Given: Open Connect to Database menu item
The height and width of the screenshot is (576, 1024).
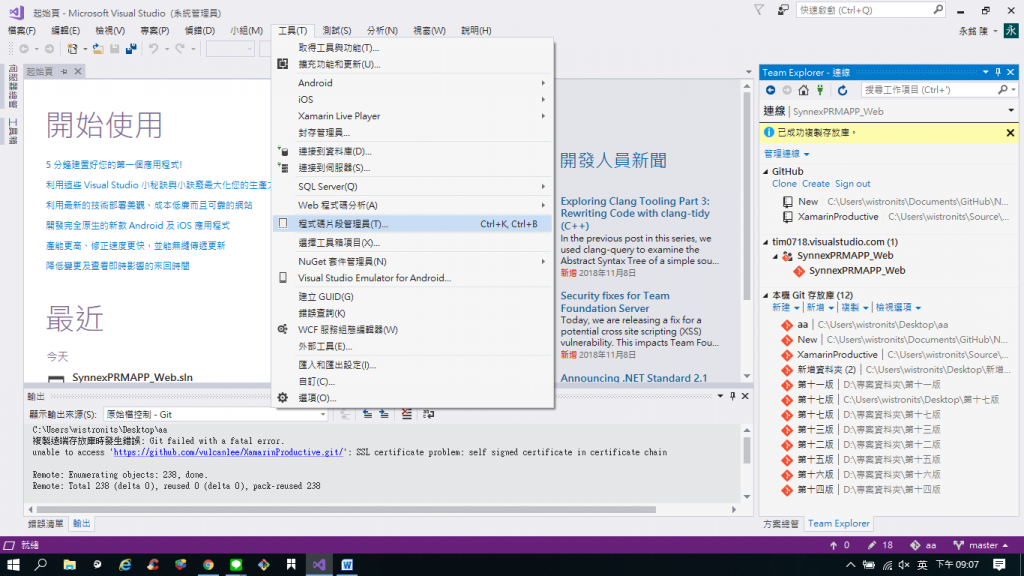Looking at the screenshot, I should tap(413, 152).
